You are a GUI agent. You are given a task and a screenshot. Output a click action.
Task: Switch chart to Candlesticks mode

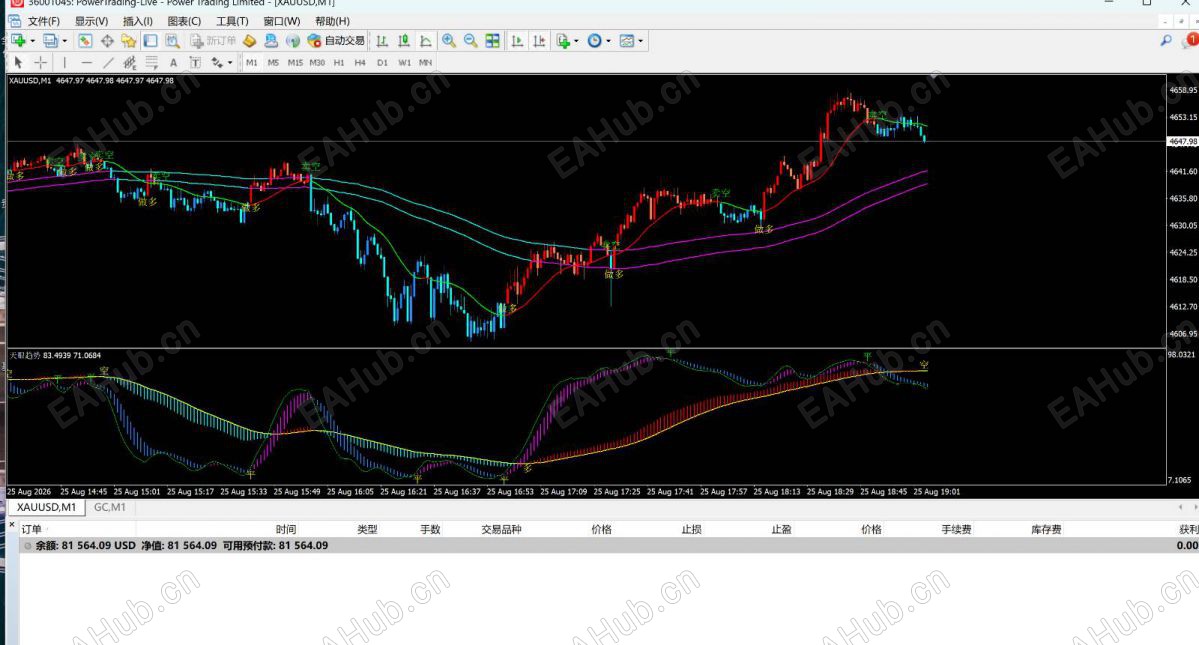click(x=404, y=41)
